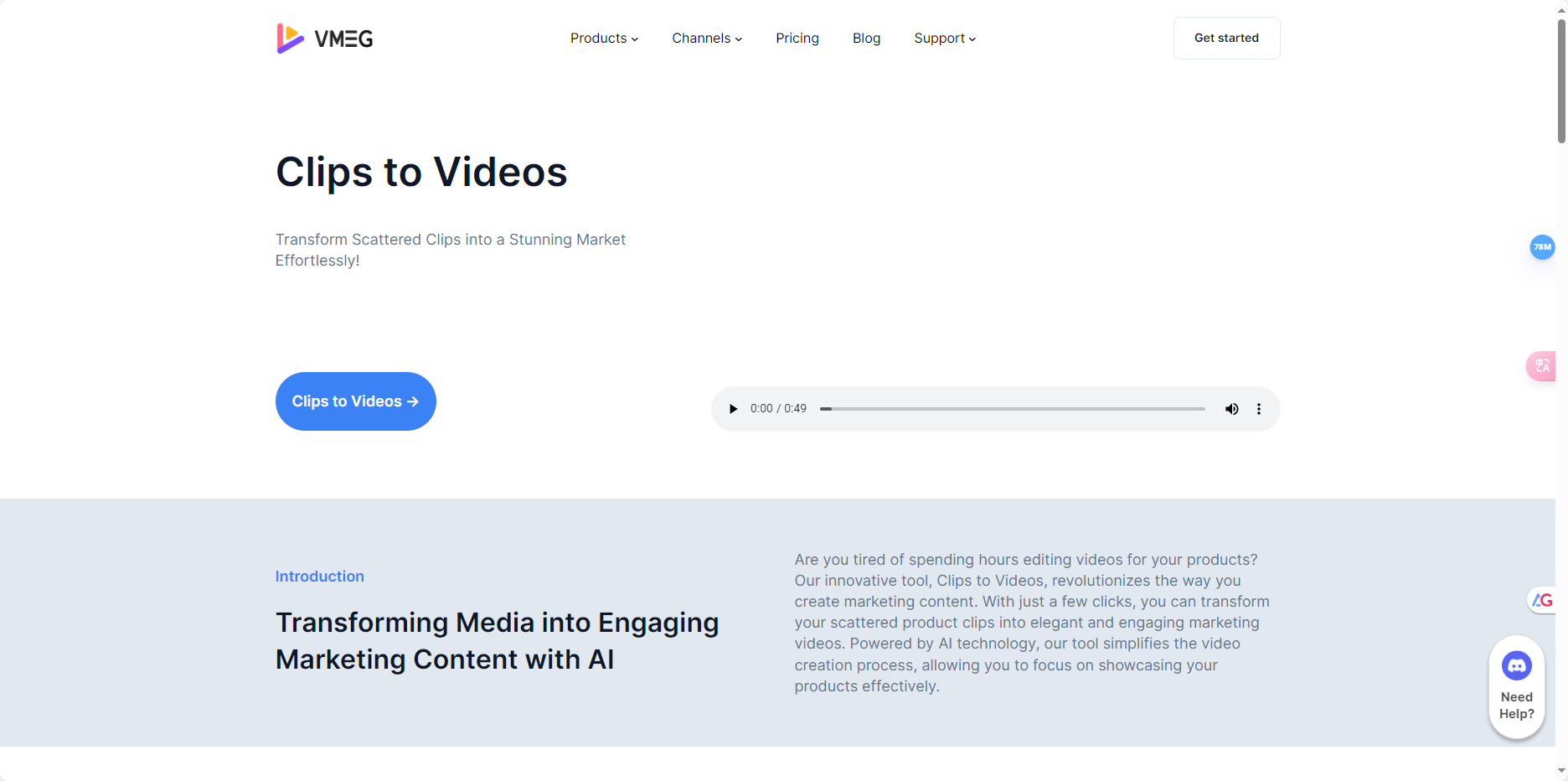Click the vertical scrollbar thumb
The image size is (1568, 781).
coord(1560,75)
